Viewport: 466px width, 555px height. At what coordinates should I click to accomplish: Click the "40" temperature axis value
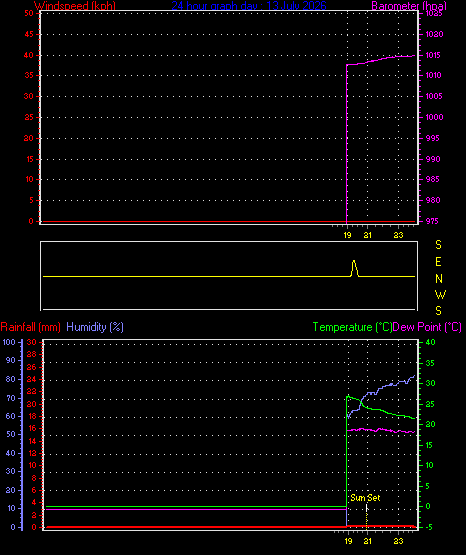click(430, 342)
